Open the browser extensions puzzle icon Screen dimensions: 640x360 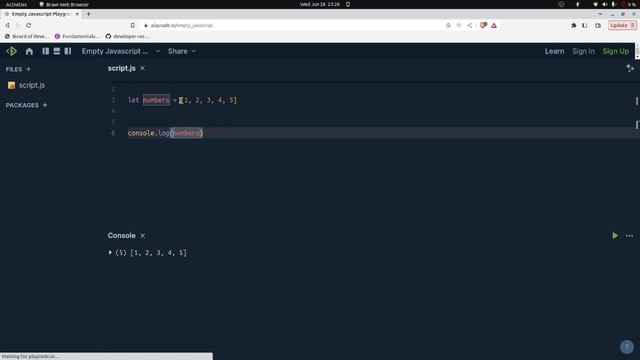click(x=573, y=25)
